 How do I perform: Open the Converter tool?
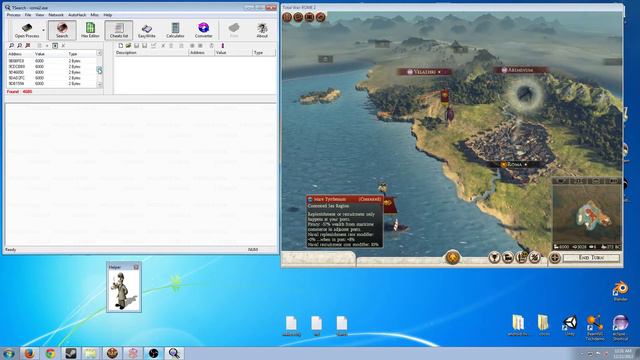click(203, 30)
